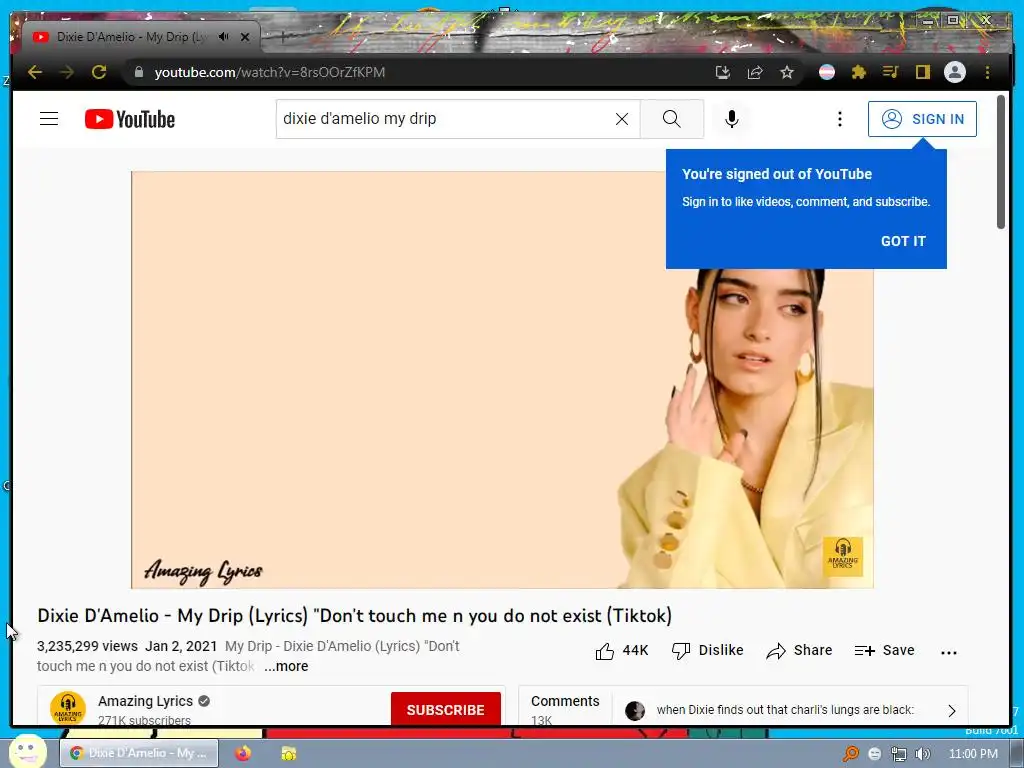Click the 3,235,299 views text
This screenshot has height=768, width=1024.
[88, 647]
